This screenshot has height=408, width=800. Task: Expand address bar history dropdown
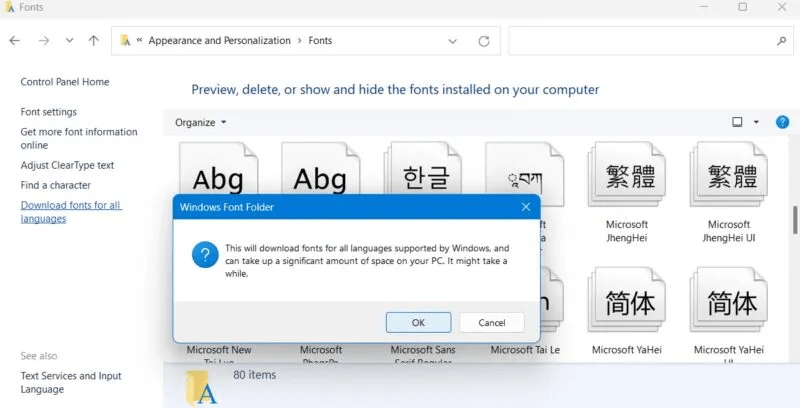pyautogui.click(x=453, y=41)
